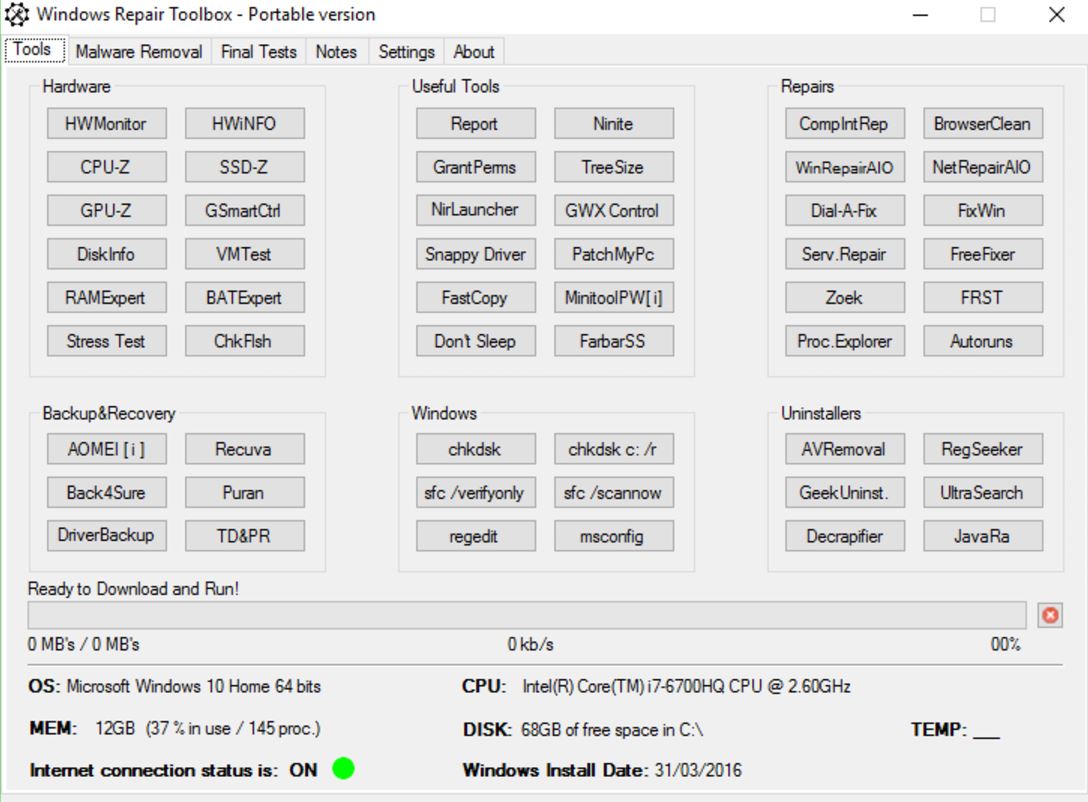
Task: Switch to the Malware Removal tab
Action: (138, 52)
